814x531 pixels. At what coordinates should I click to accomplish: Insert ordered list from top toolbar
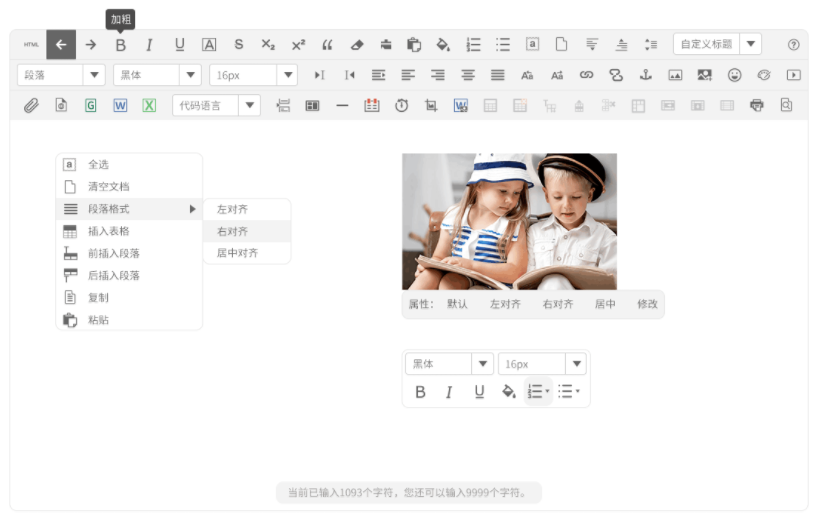pos(473,45)
